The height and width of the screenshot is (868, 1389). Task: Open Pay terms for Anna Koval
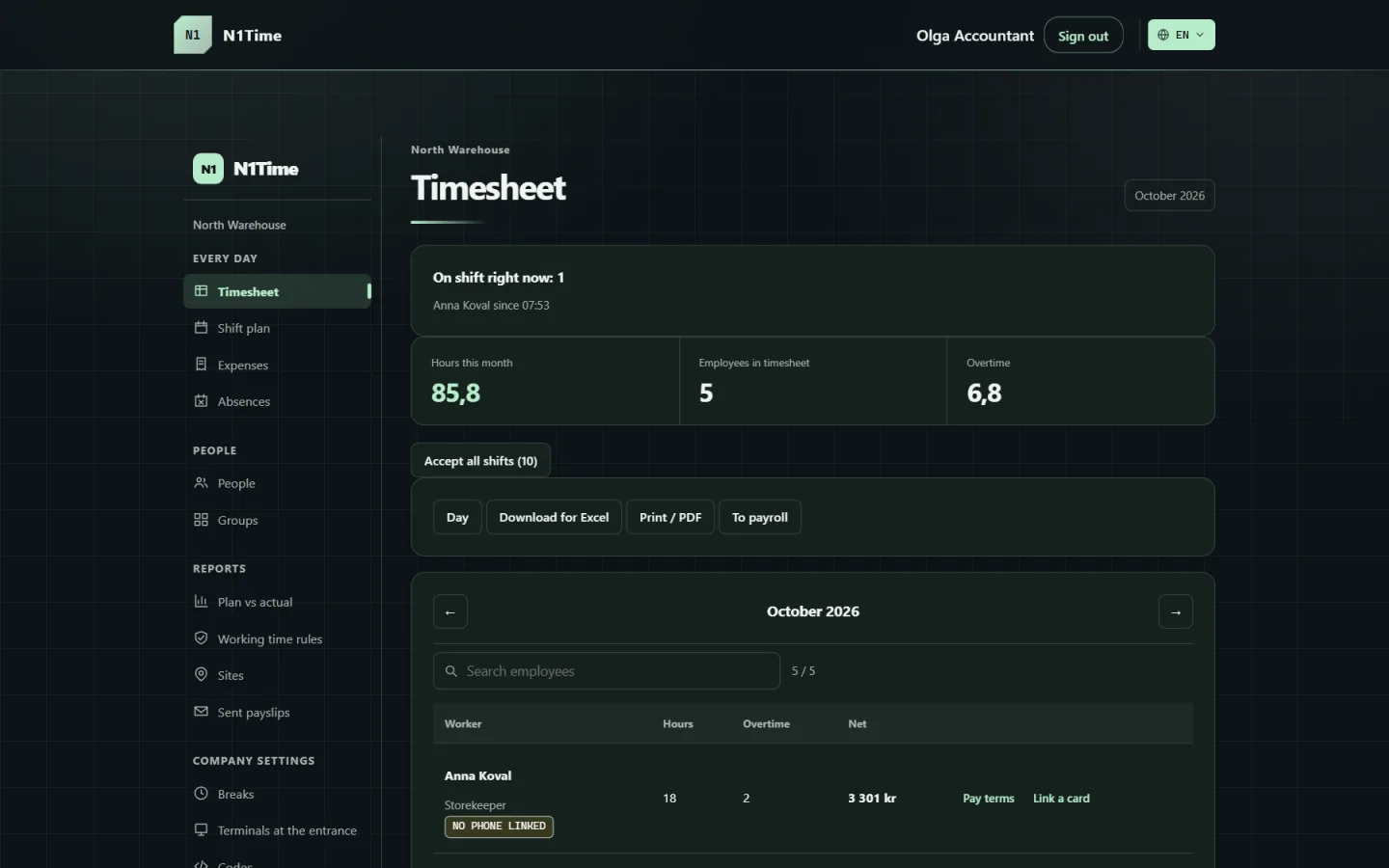click(989, 799)
